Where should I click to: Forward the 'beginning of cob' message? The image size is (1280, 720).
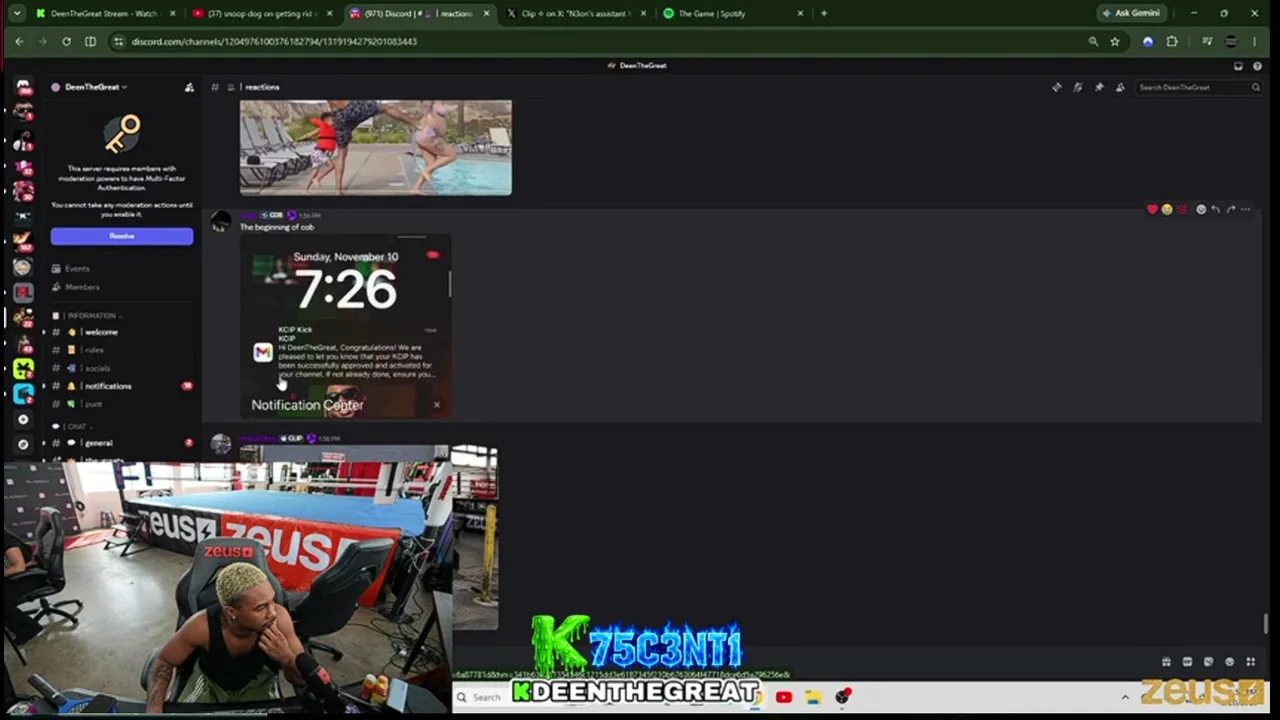click(x=1230, y=209)
